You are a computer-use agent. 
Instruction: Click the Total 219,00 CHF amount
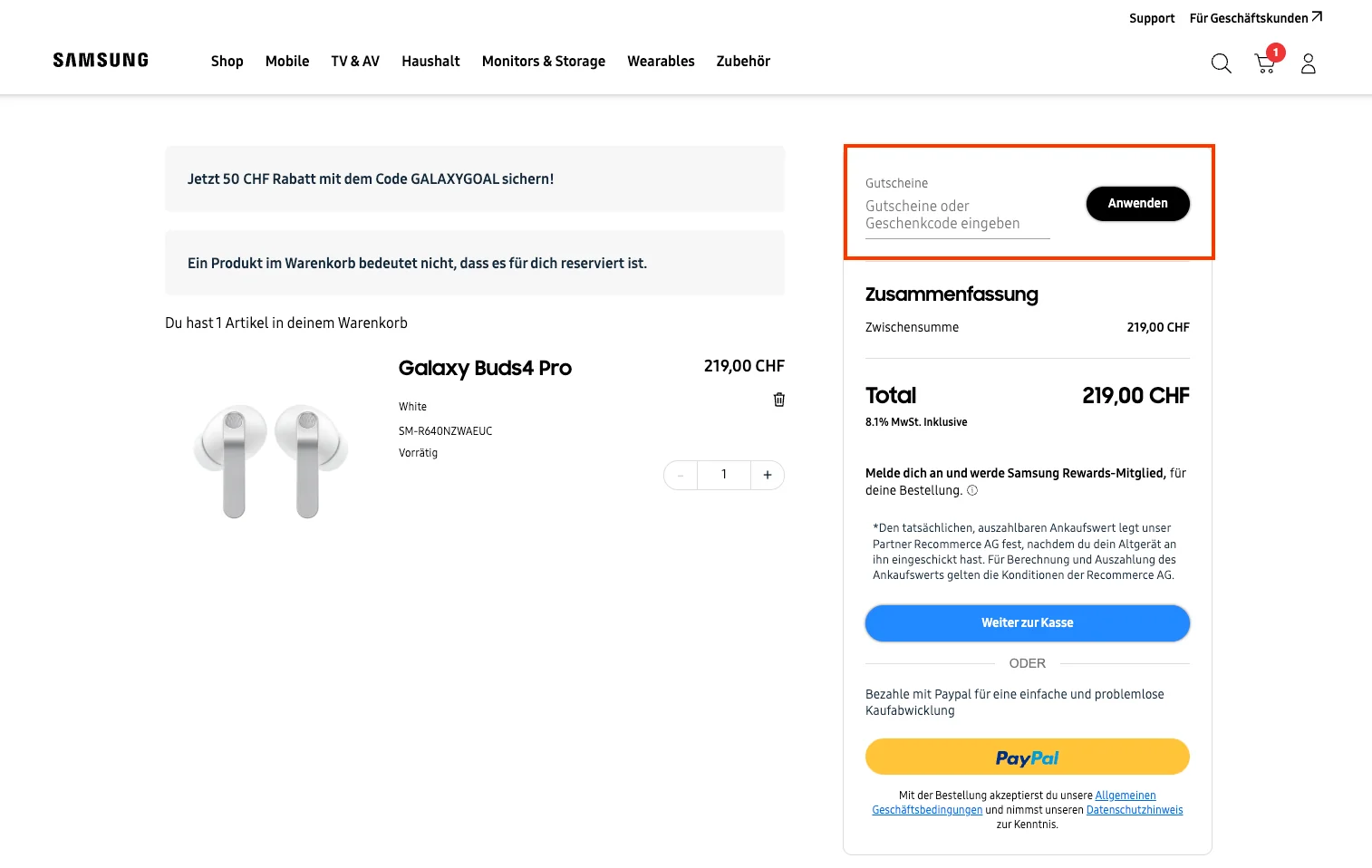coord(1135,396)
